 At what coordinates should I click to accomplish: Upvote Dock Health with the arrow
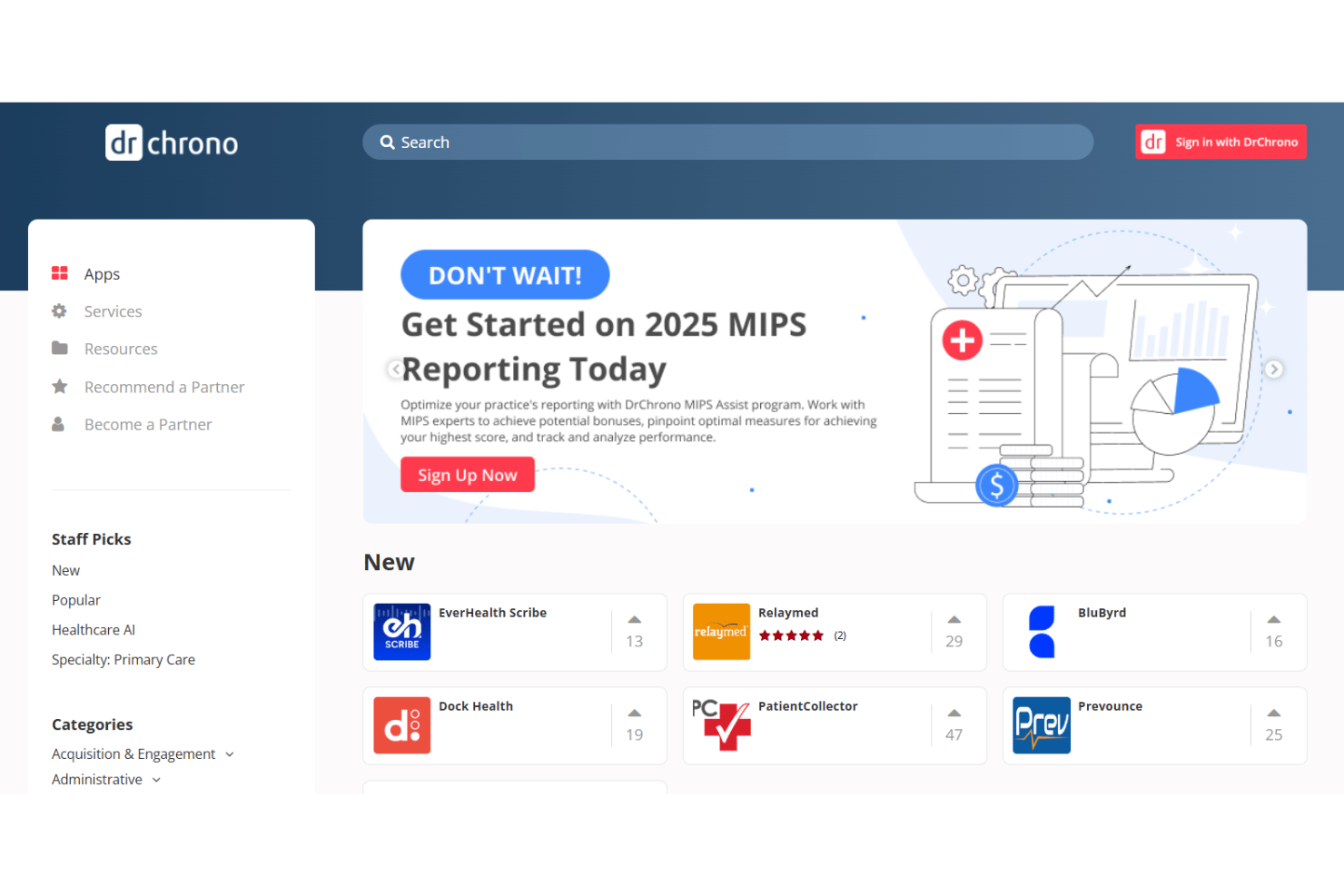(x=635, y=714)
